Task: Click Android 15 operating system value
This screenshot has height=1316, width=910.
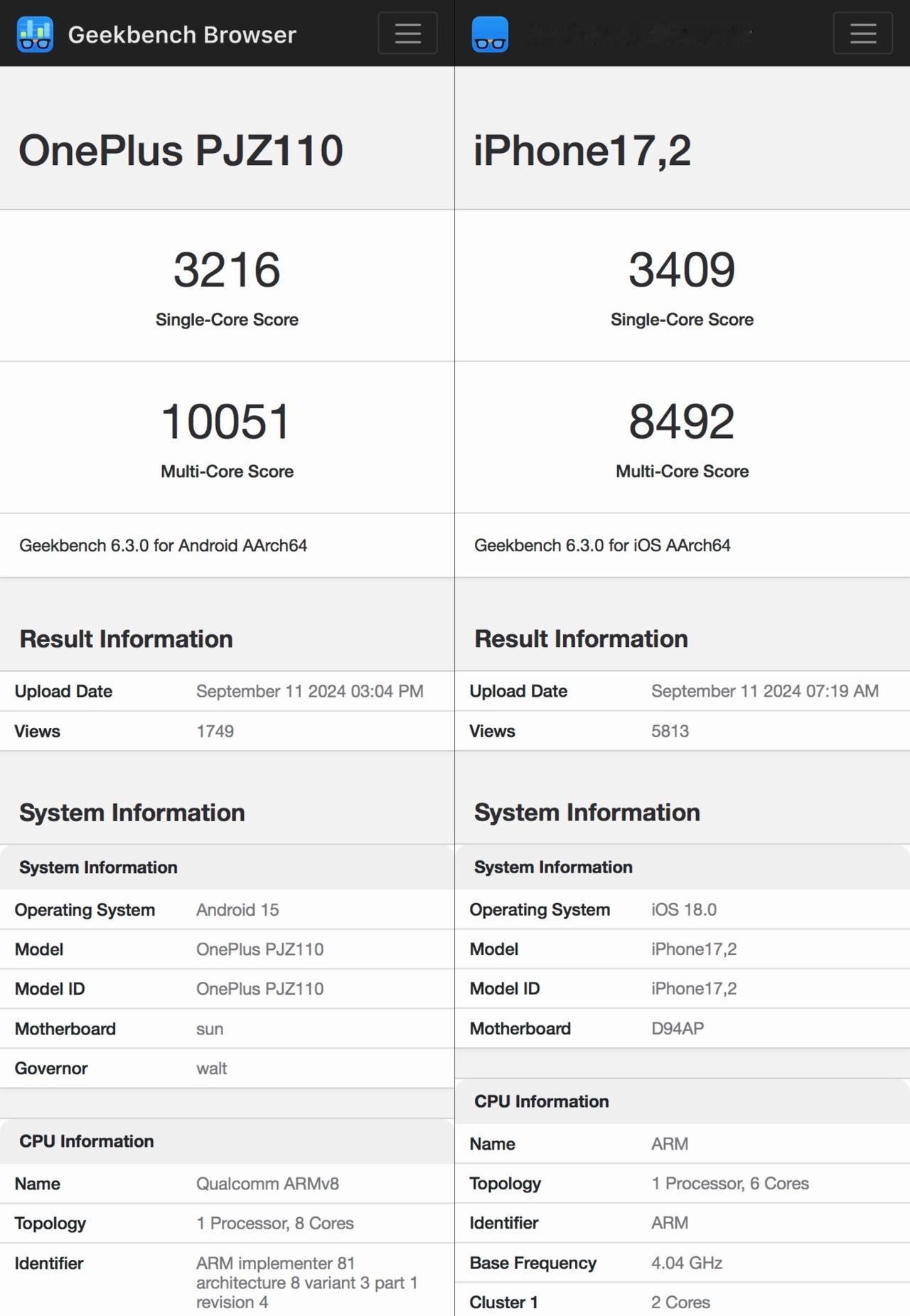Action: point(237,909)
